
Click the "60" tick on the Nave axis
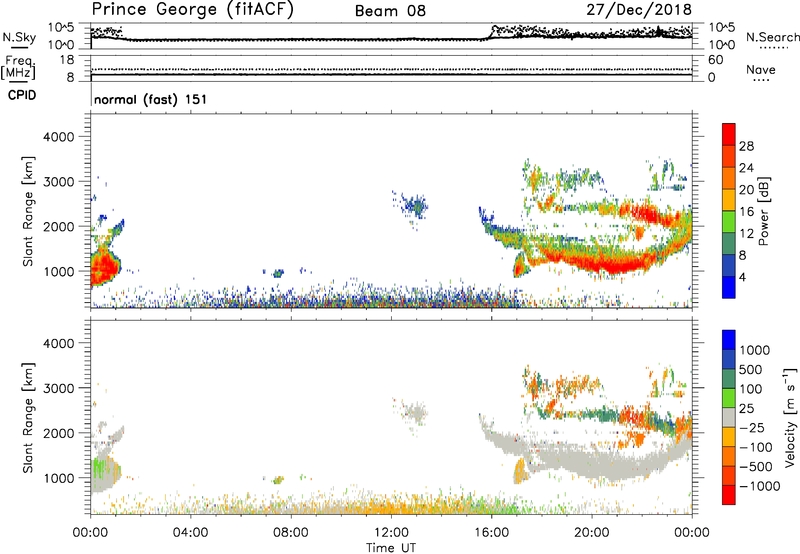pos(715,60)
